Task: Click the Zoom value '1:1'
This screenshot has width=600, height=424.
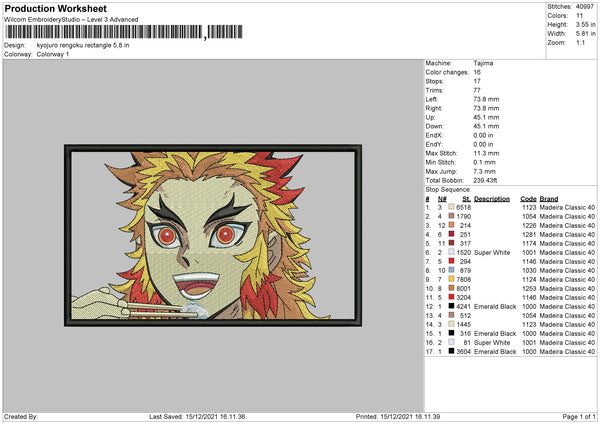Action: tap(580, 42)
